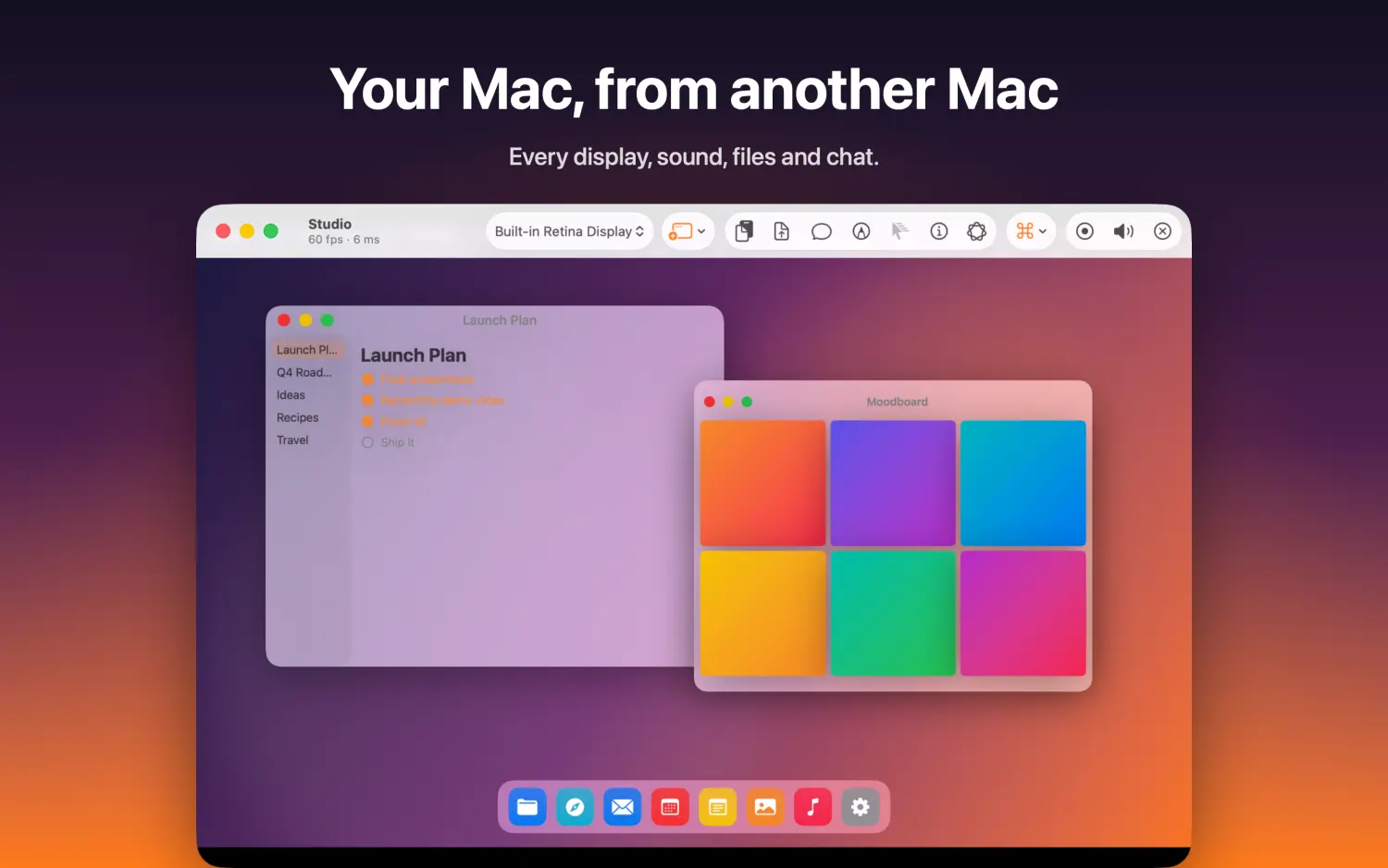1388x868 pixels.
Task: Uncheck the Final screenshots task circle
Action: coord(367,379)
